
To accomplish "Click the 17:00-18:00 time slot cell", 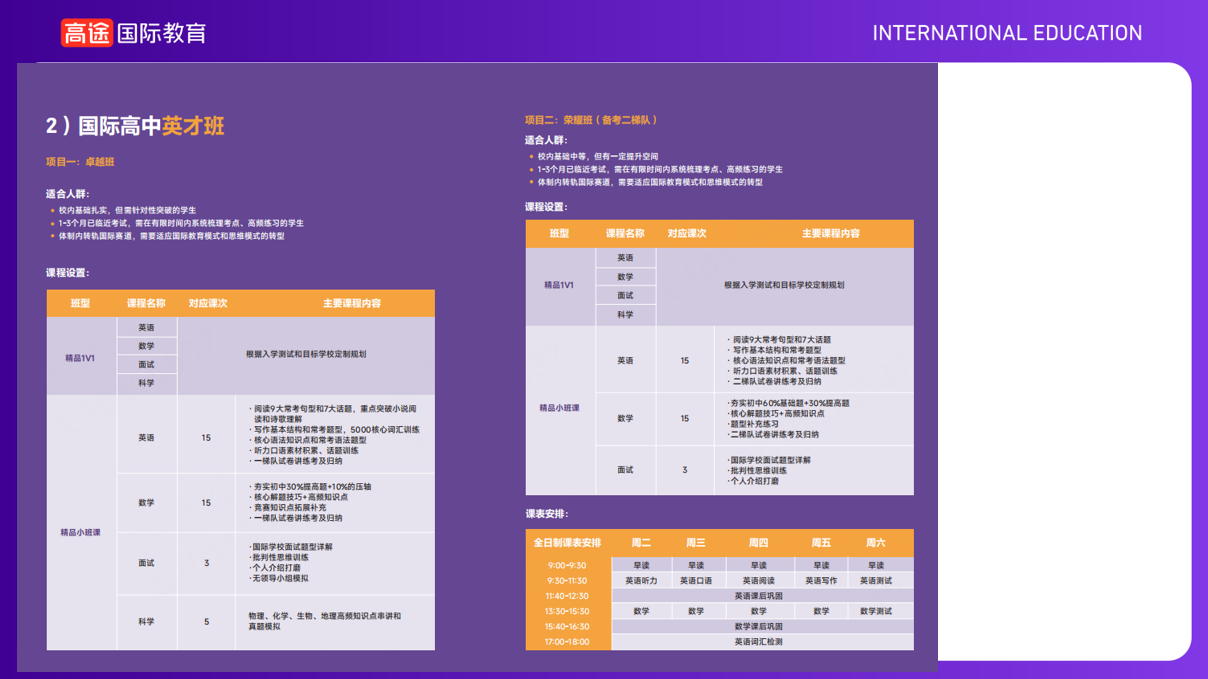I will pyautogui.click(x=567, y=642).
